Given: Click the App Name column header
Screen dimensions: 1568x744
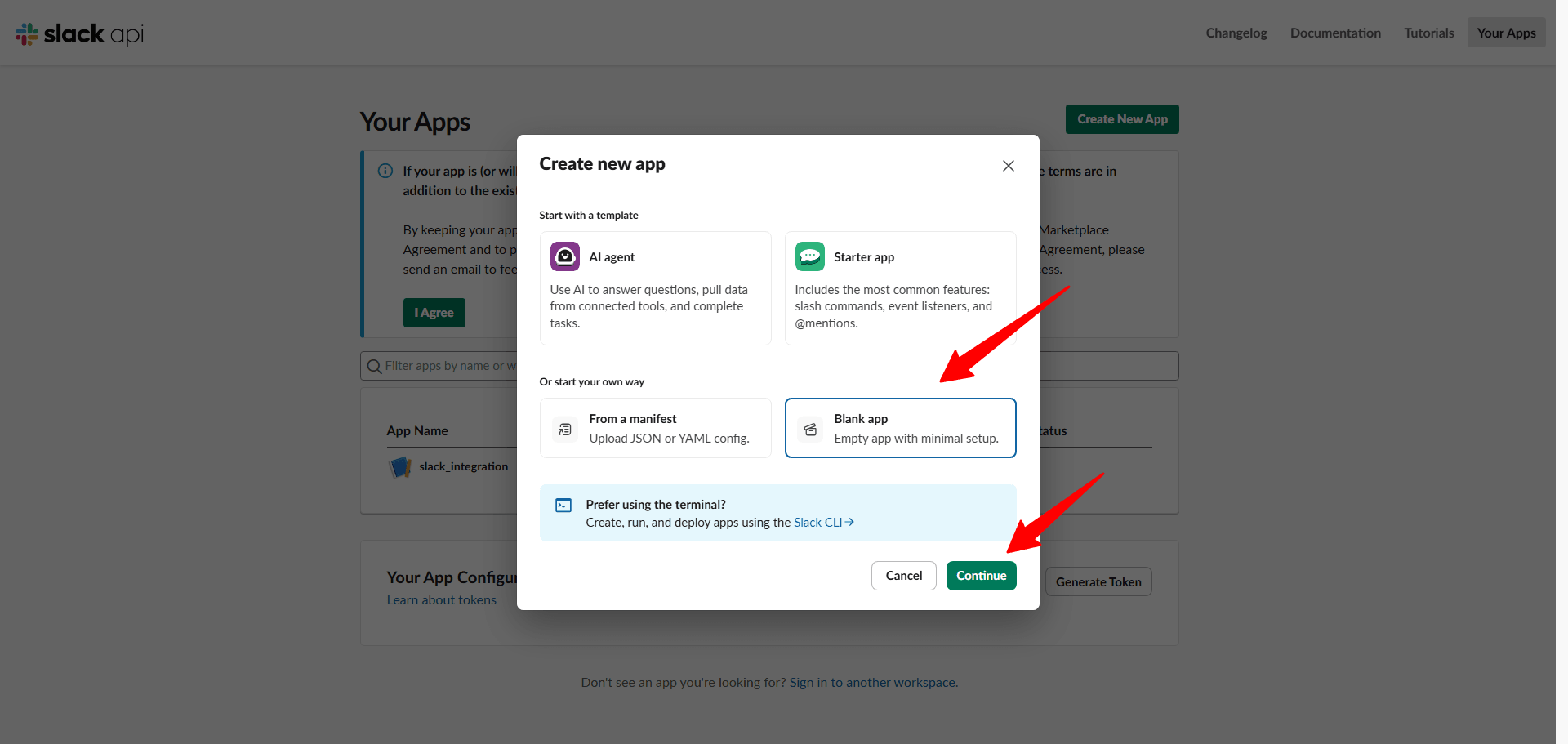Looking at the screenshot, I should click(x=417, y=431).
